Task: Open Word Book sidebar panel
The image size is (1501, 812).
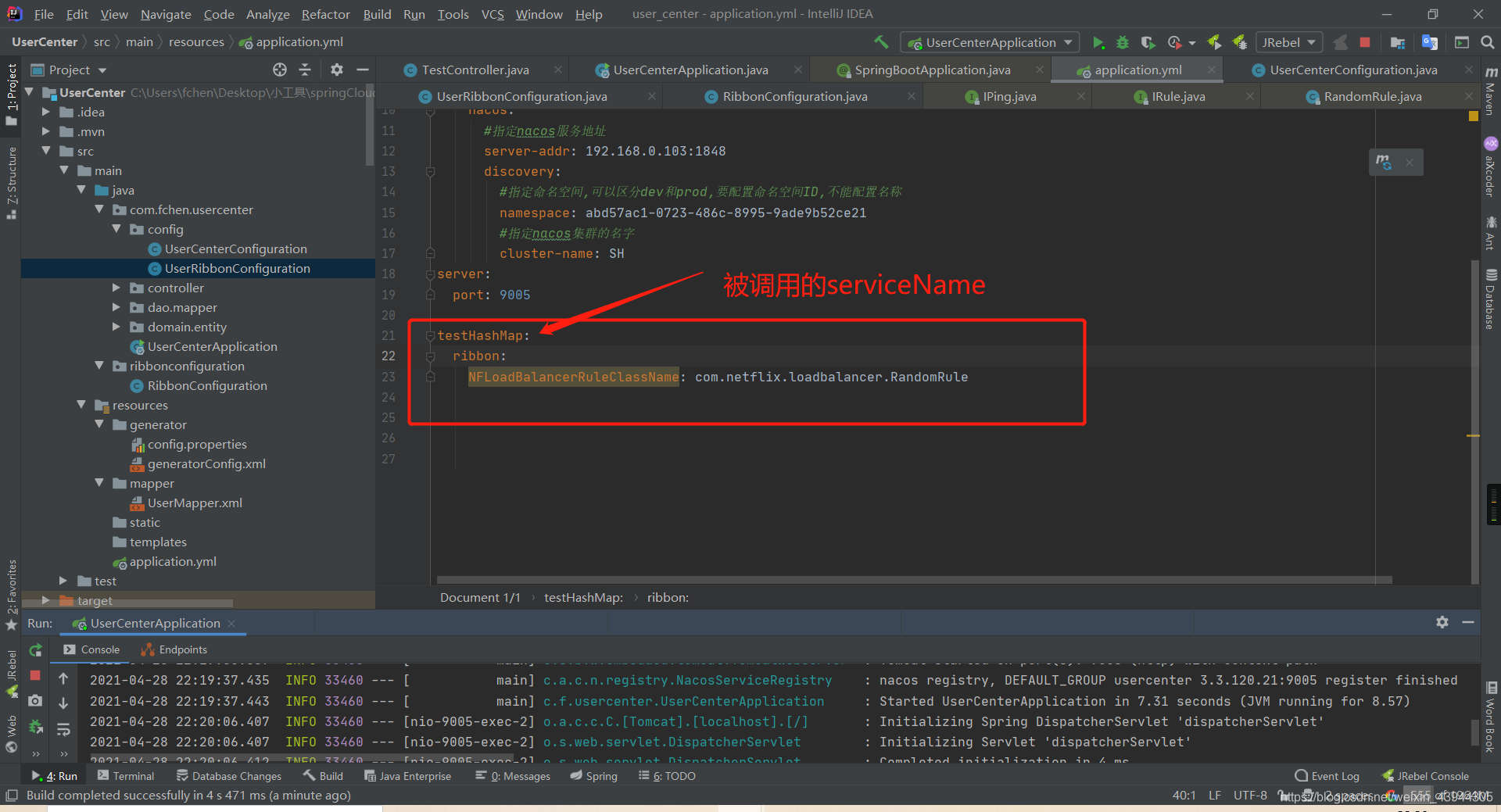Action: pyautogui.click(x=1491, y=717)
